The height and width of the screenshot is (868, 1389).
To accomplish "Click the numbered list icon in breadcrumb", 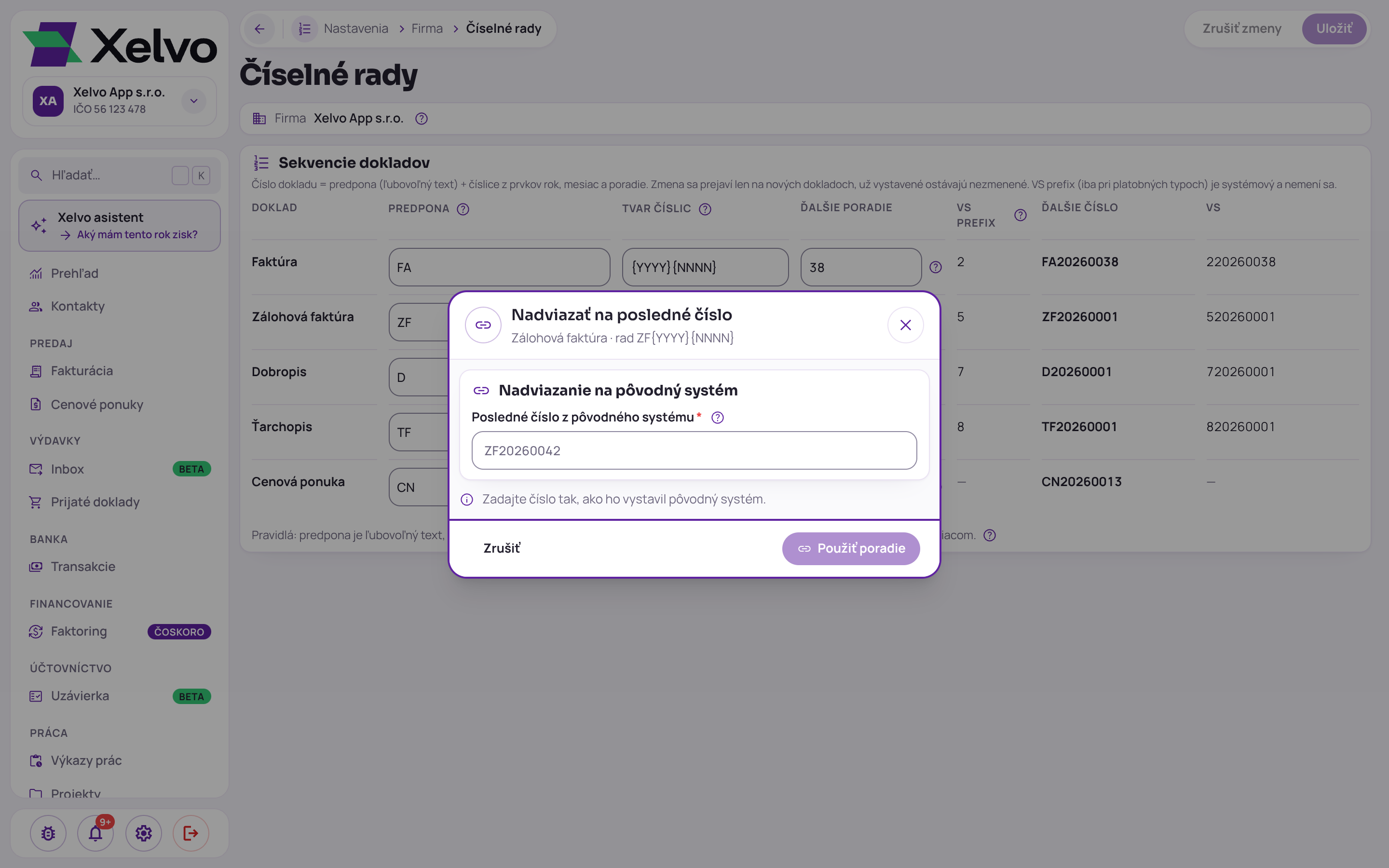I will click(305, 29).
